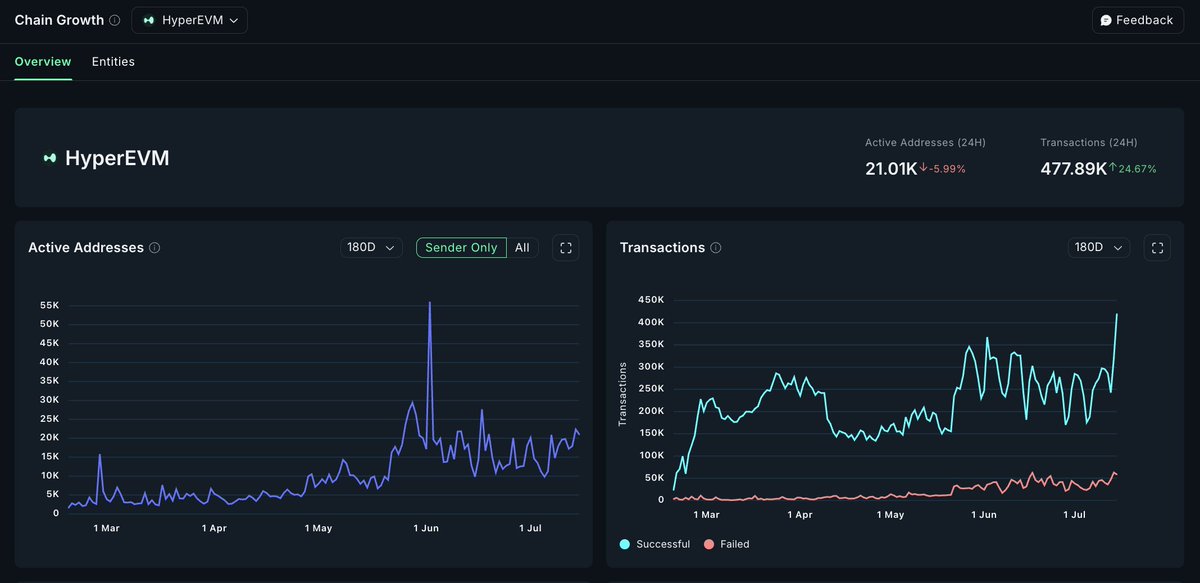Toggle the Successful series in the legend
Screen dimensions: 1200x583
pyautogui.click(x=655, y=544)
